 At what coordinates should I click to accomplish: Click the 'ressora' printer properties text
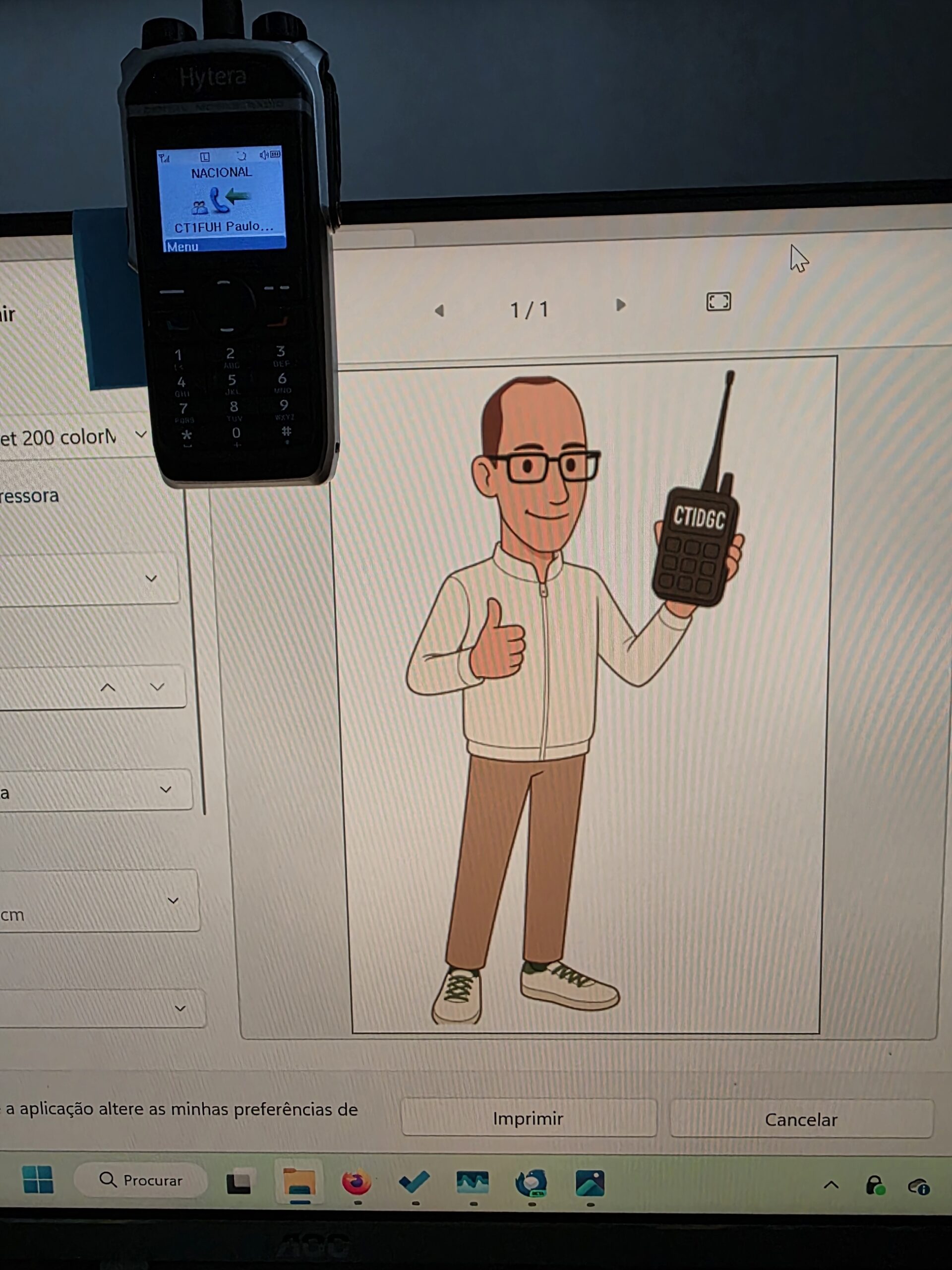29,496
